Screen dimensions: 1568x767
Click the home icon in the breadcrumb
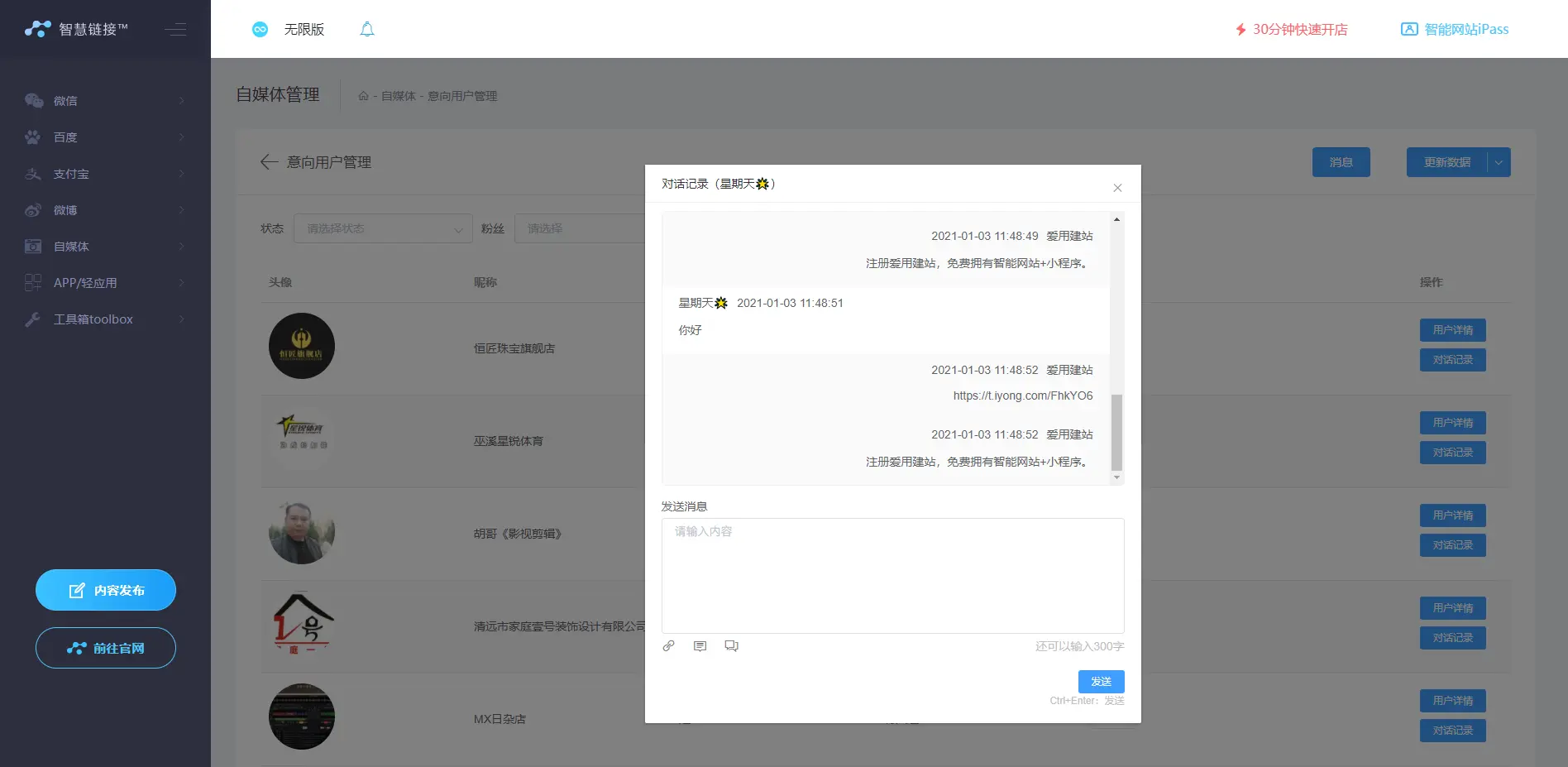(363, 96)
